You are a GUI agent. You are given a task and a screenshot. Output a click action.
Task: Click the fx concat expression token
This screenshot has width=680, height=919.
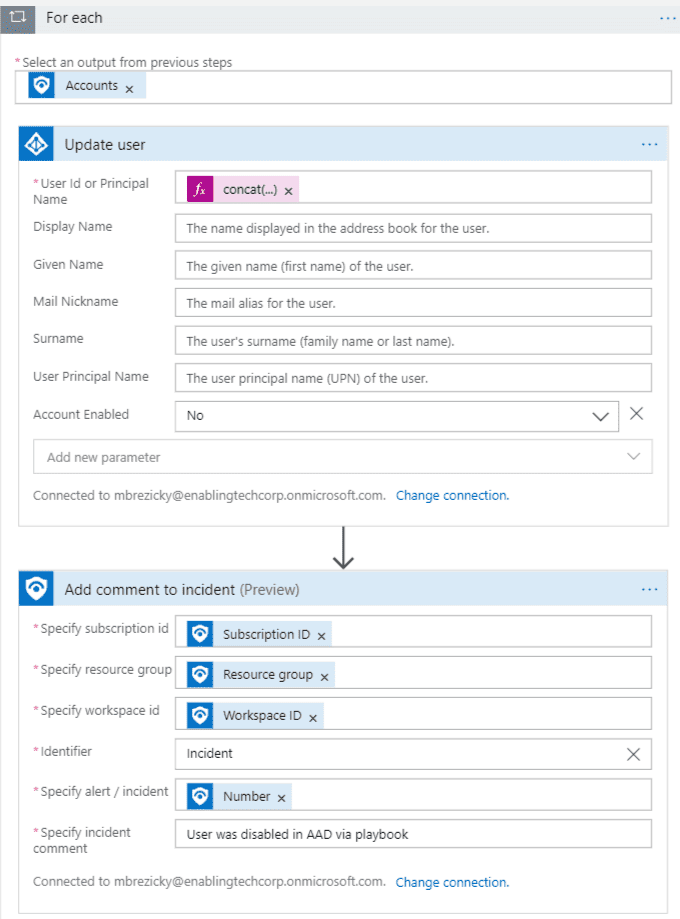243,189
